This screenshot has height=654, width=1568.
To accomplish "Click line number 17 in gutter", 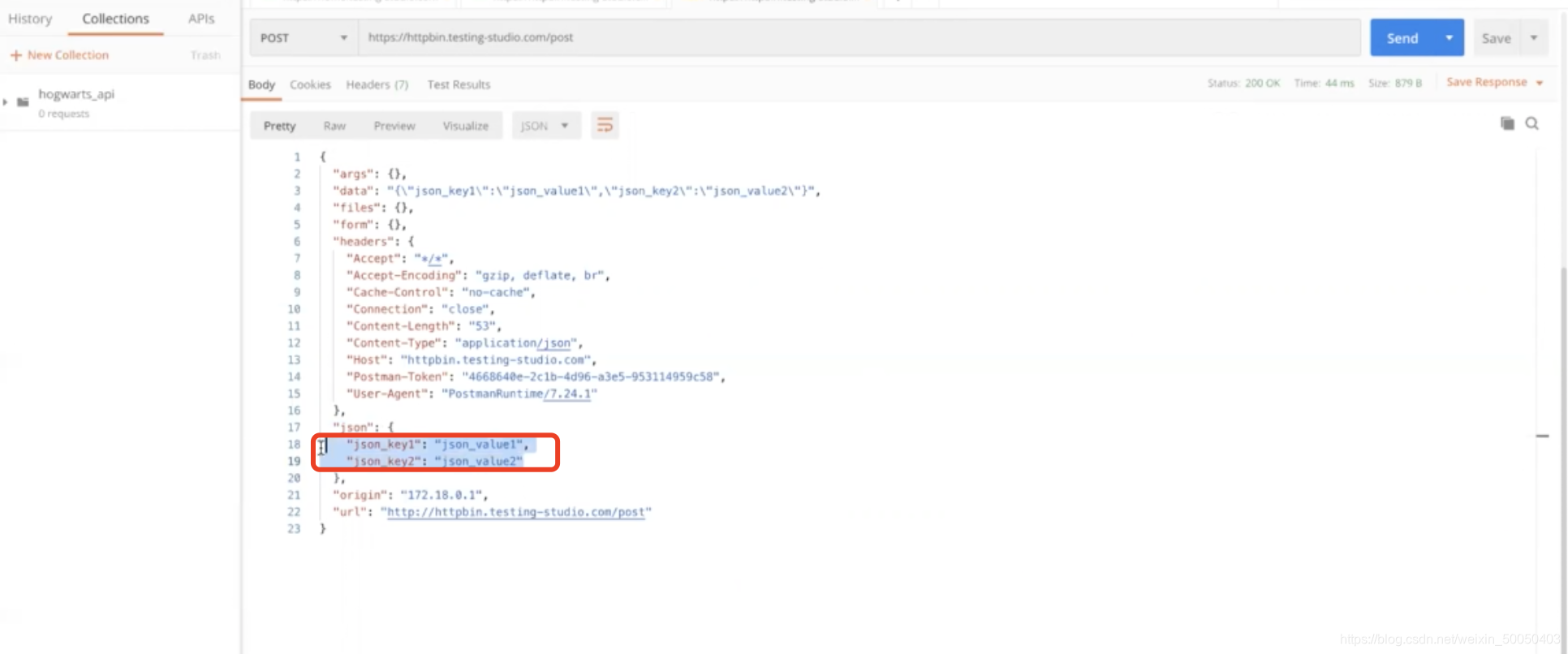I will pos(294,428).
